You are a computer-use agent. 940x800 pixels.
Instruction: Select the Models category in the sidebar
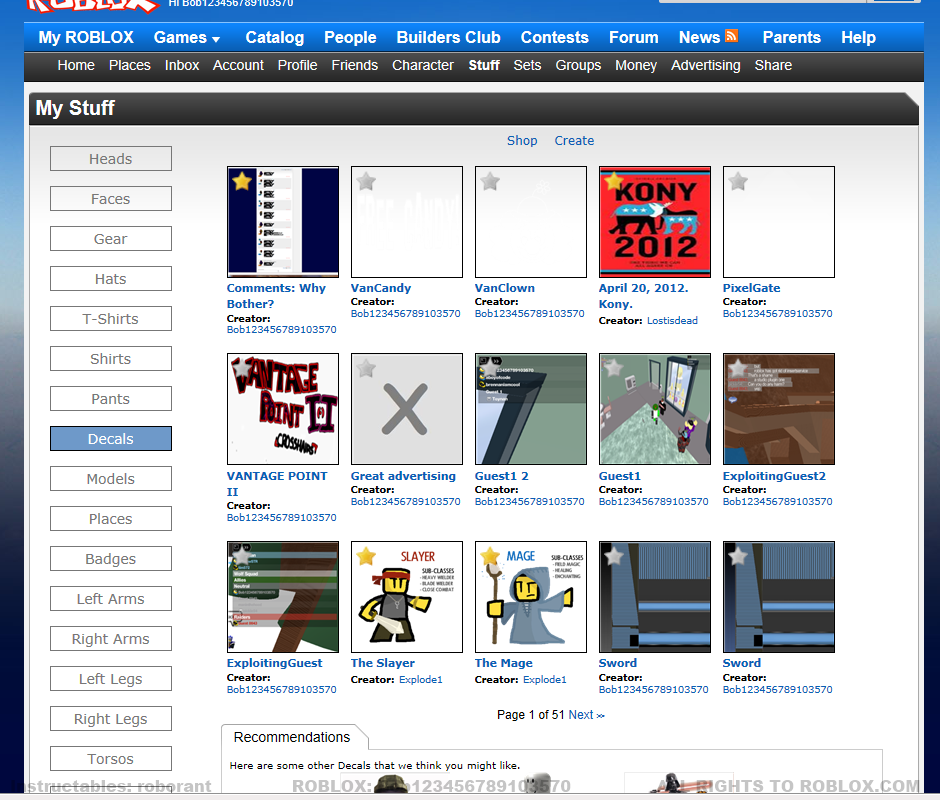coord(110,478)
